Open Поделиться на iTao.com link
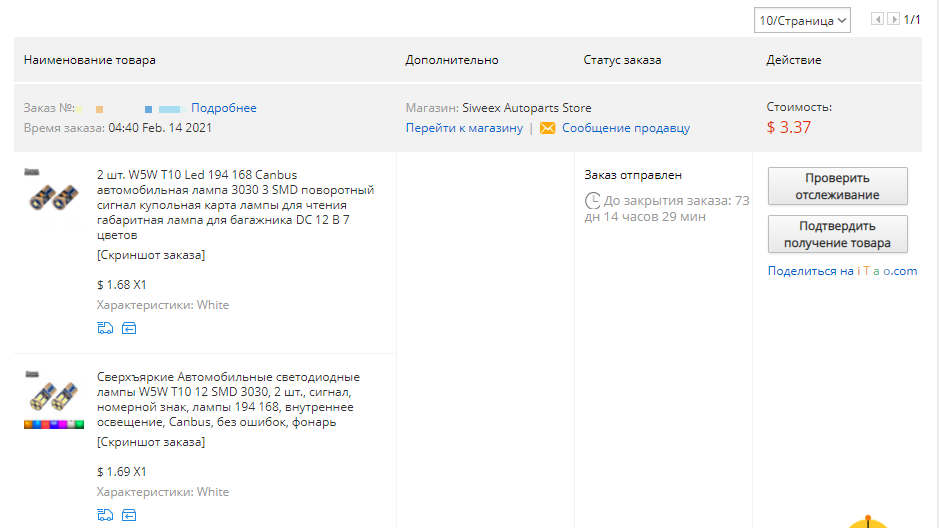This screenshot has height=528, width=939. (842, 271)
